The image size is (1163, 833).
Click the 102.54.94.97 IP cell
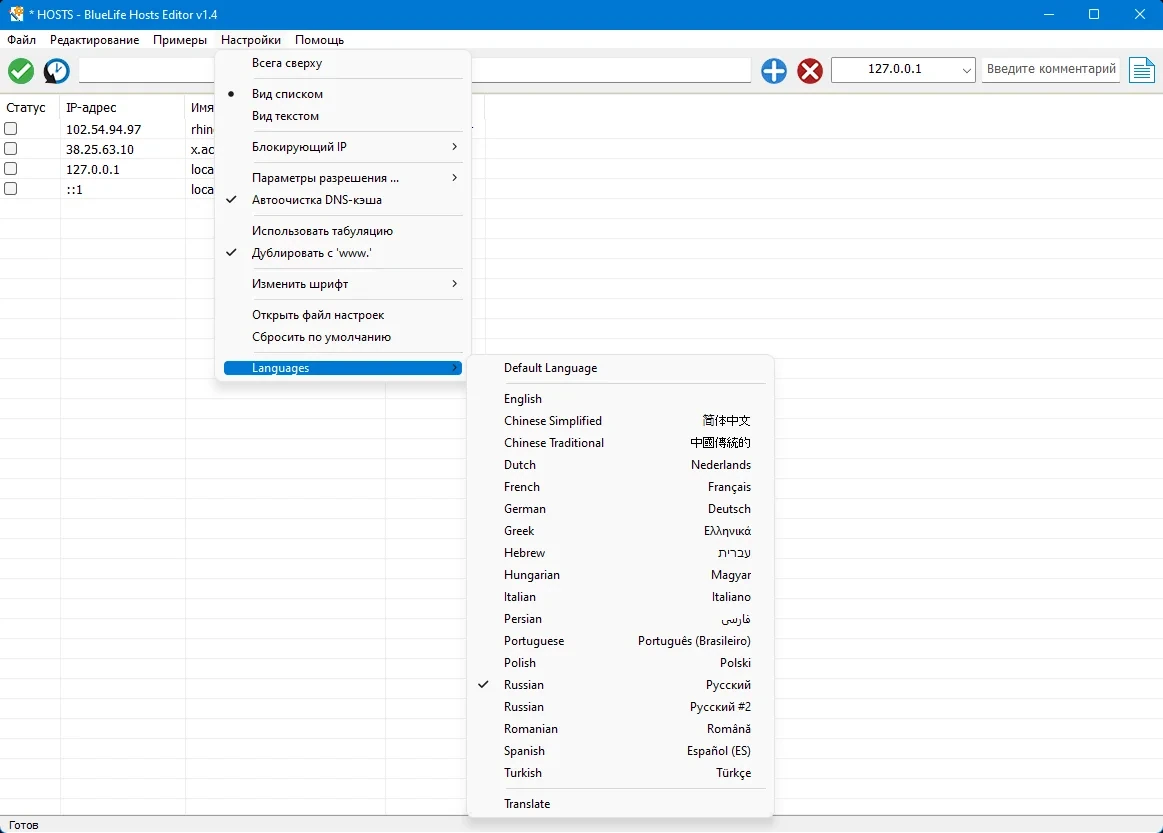point(103,129)
